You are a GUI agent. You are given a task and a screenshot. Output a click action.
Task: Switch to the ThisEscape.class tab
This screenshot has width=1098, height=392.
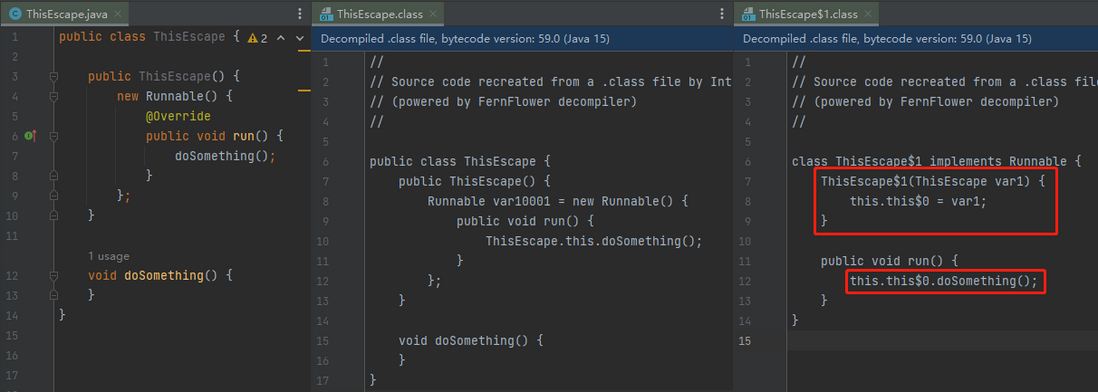point(377,13)
